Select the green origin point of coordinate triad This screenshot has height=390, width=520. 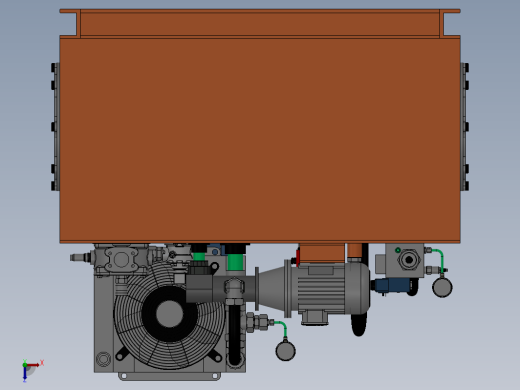25,365
